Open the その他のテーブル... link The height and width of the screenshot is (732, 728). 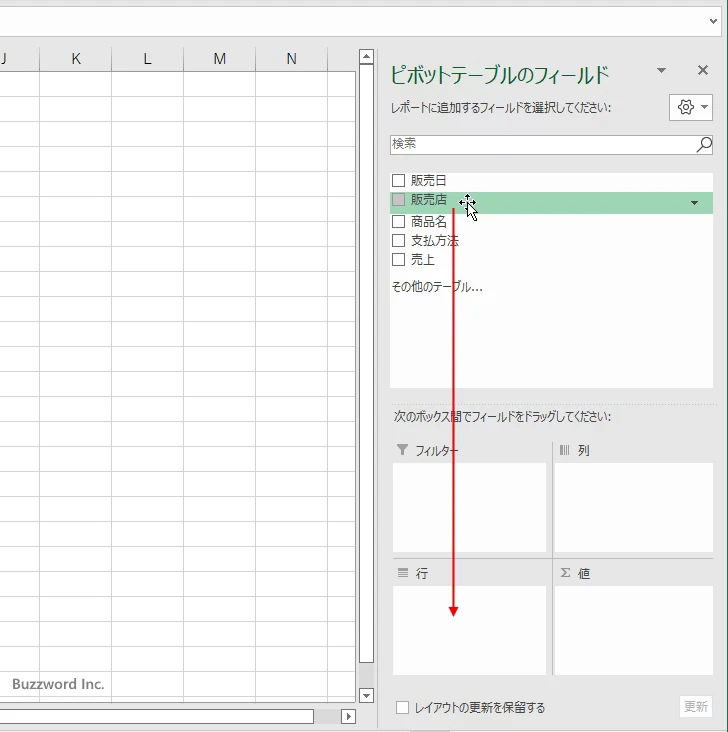437,287
